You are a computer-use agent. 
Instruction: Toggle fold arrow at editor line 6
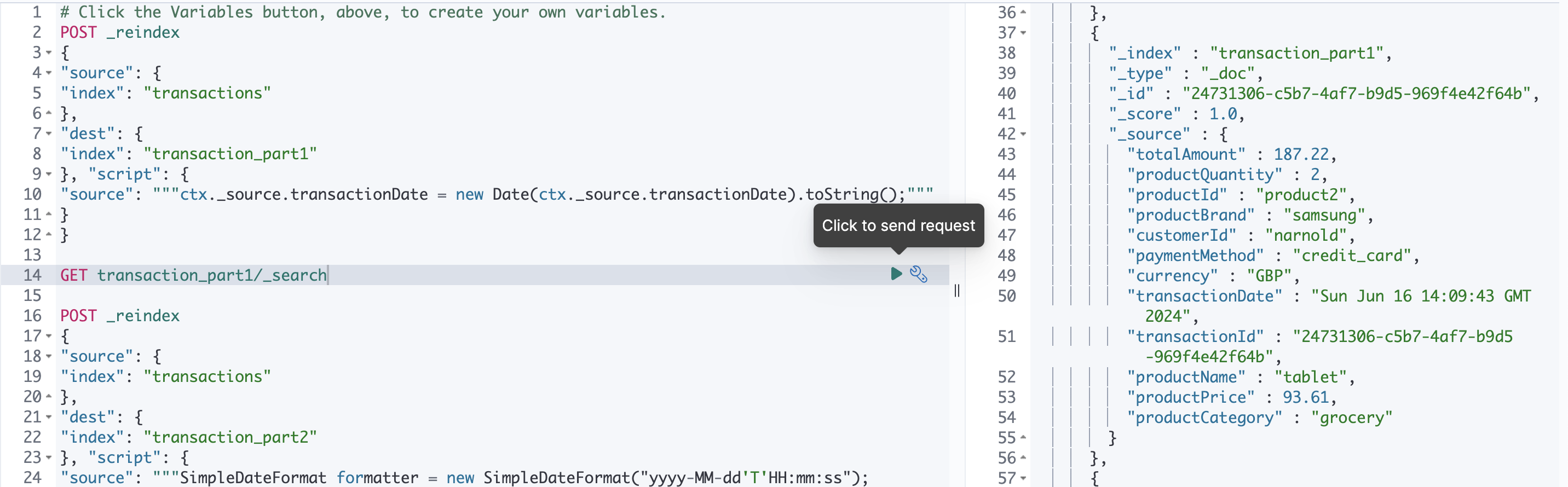(49, 113)
